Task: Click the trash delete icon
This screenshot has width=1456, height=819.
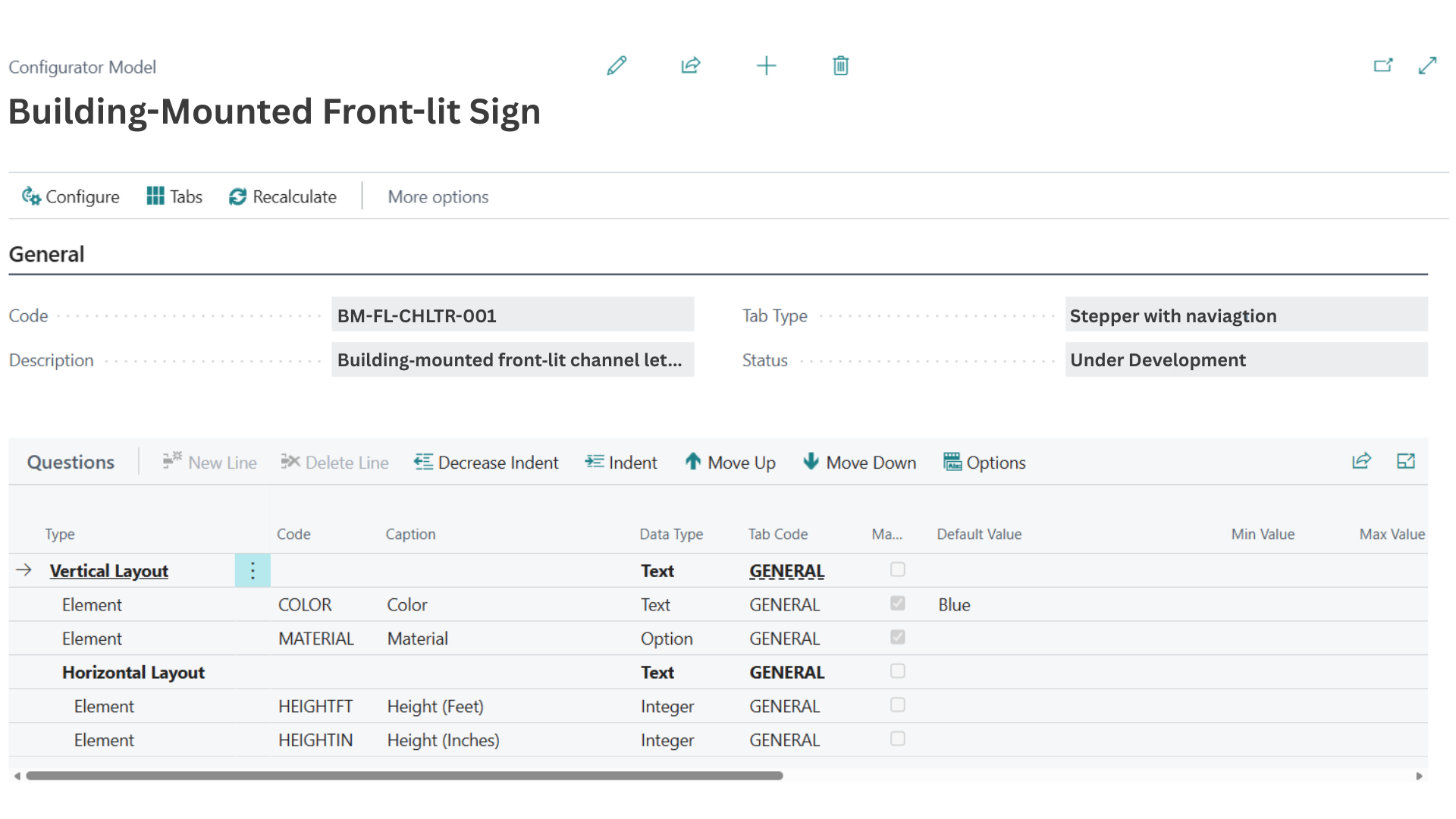Action: [840, 66]
